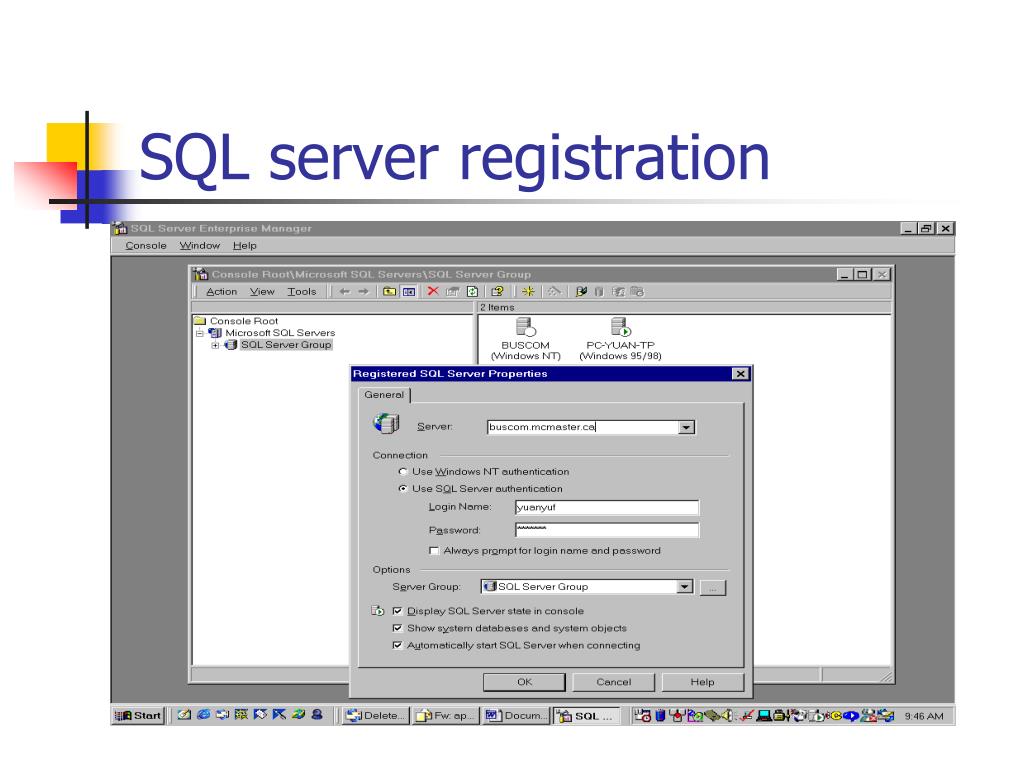Open the Server combo box dropdown arrow

pyautogui.click(x=686, y=427)
